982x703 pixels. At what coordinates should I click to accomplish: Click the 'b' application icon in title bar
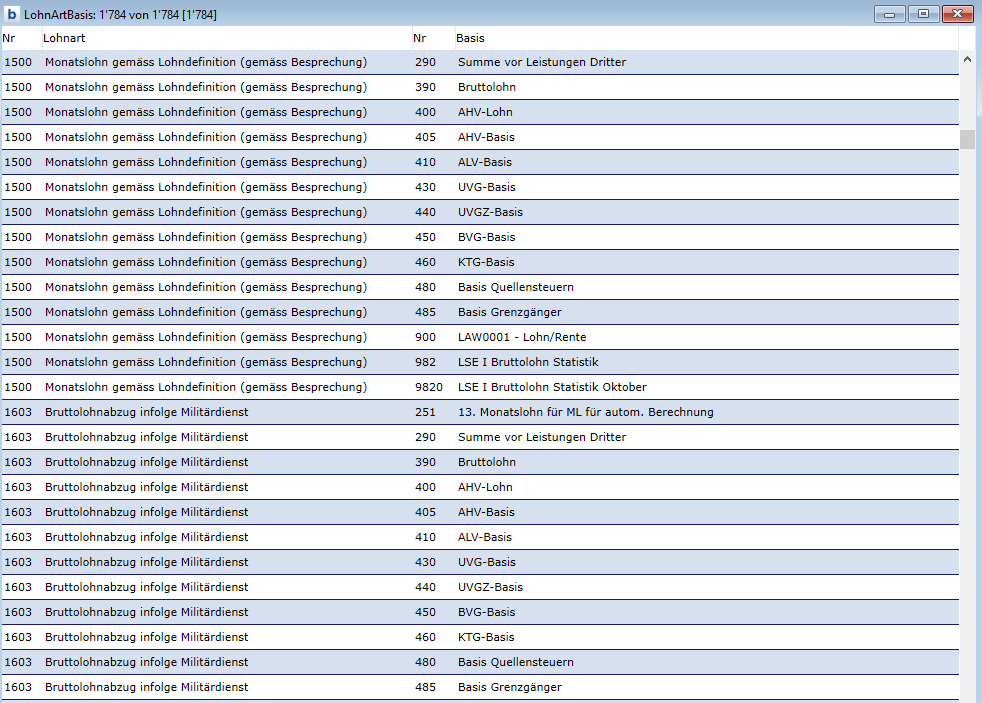click(12, 14)
